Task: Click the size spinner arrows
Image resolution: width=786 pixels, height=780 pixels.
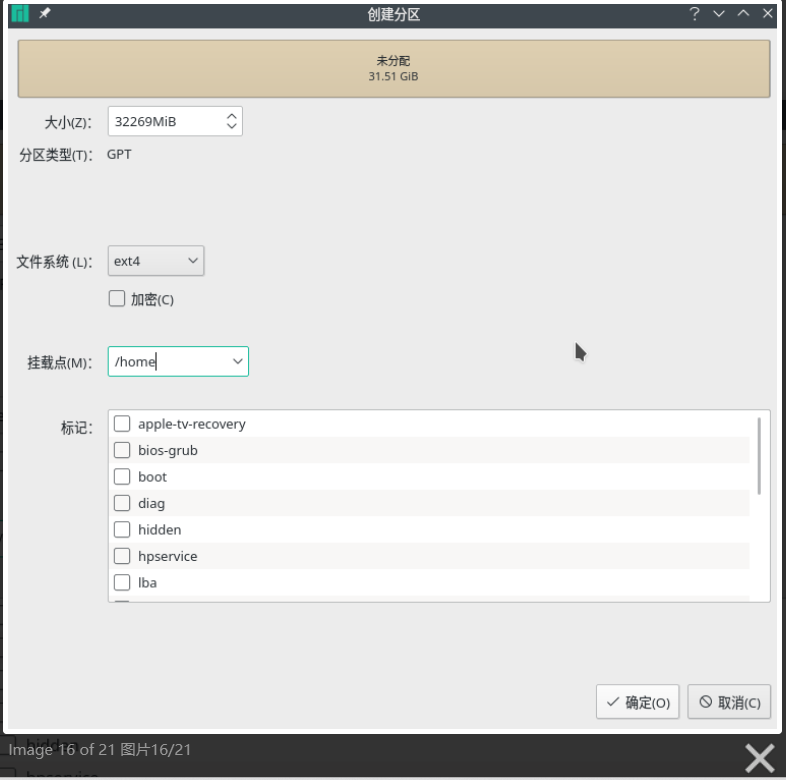Action: [x=232, y=122]
